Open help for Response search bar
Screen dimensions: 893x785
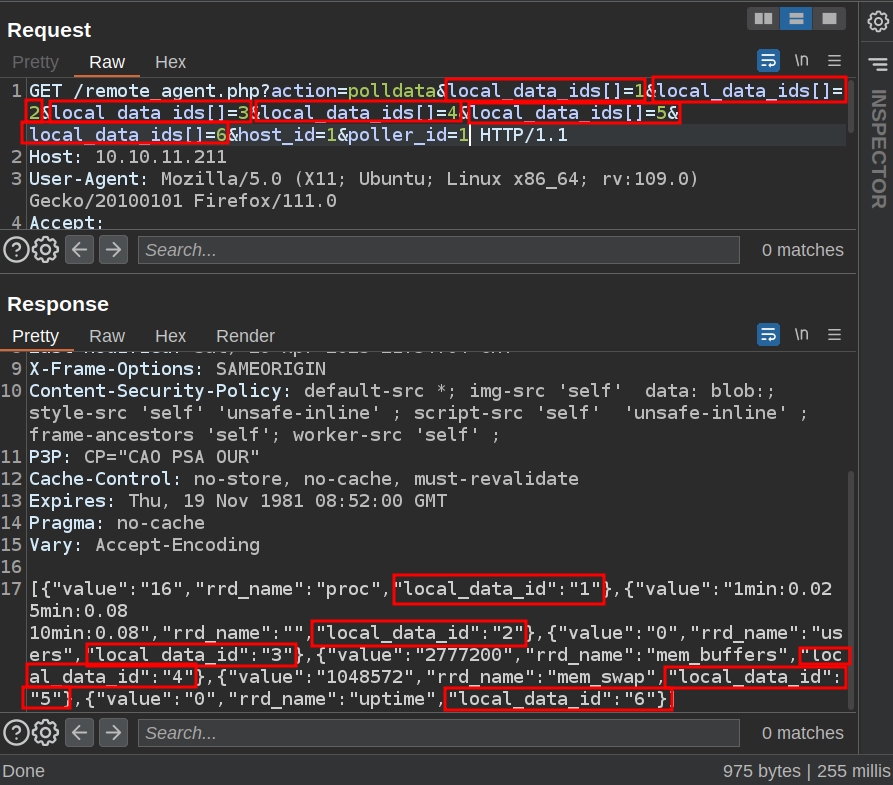[17, 733]
